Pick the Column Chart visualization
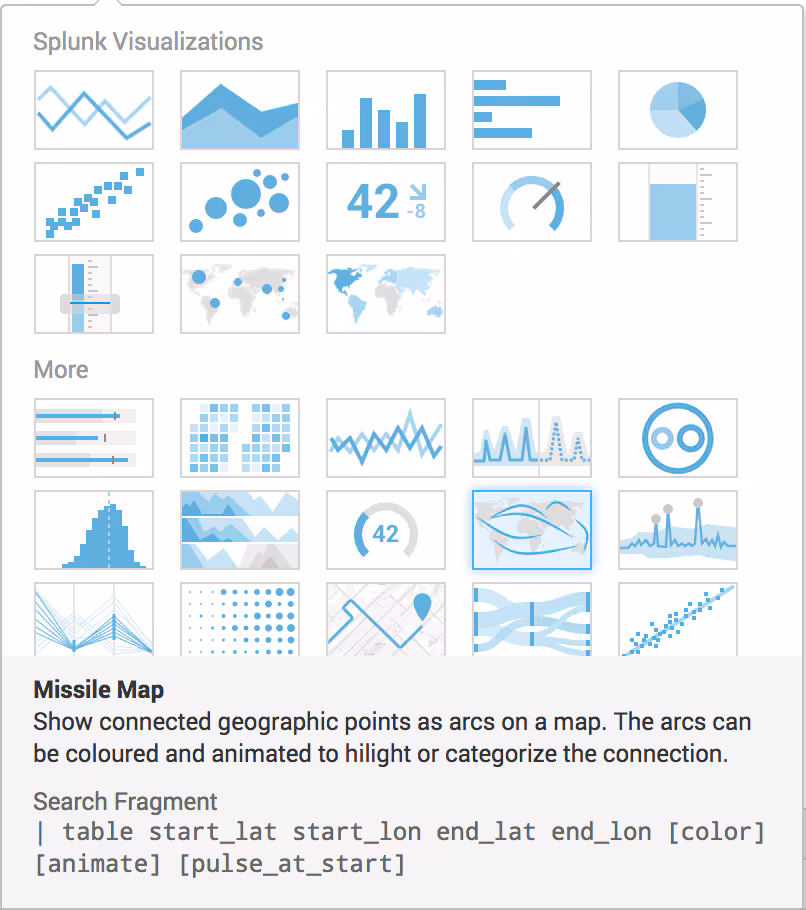The width and height of the screenshot is (806, 910). (386, 110)
